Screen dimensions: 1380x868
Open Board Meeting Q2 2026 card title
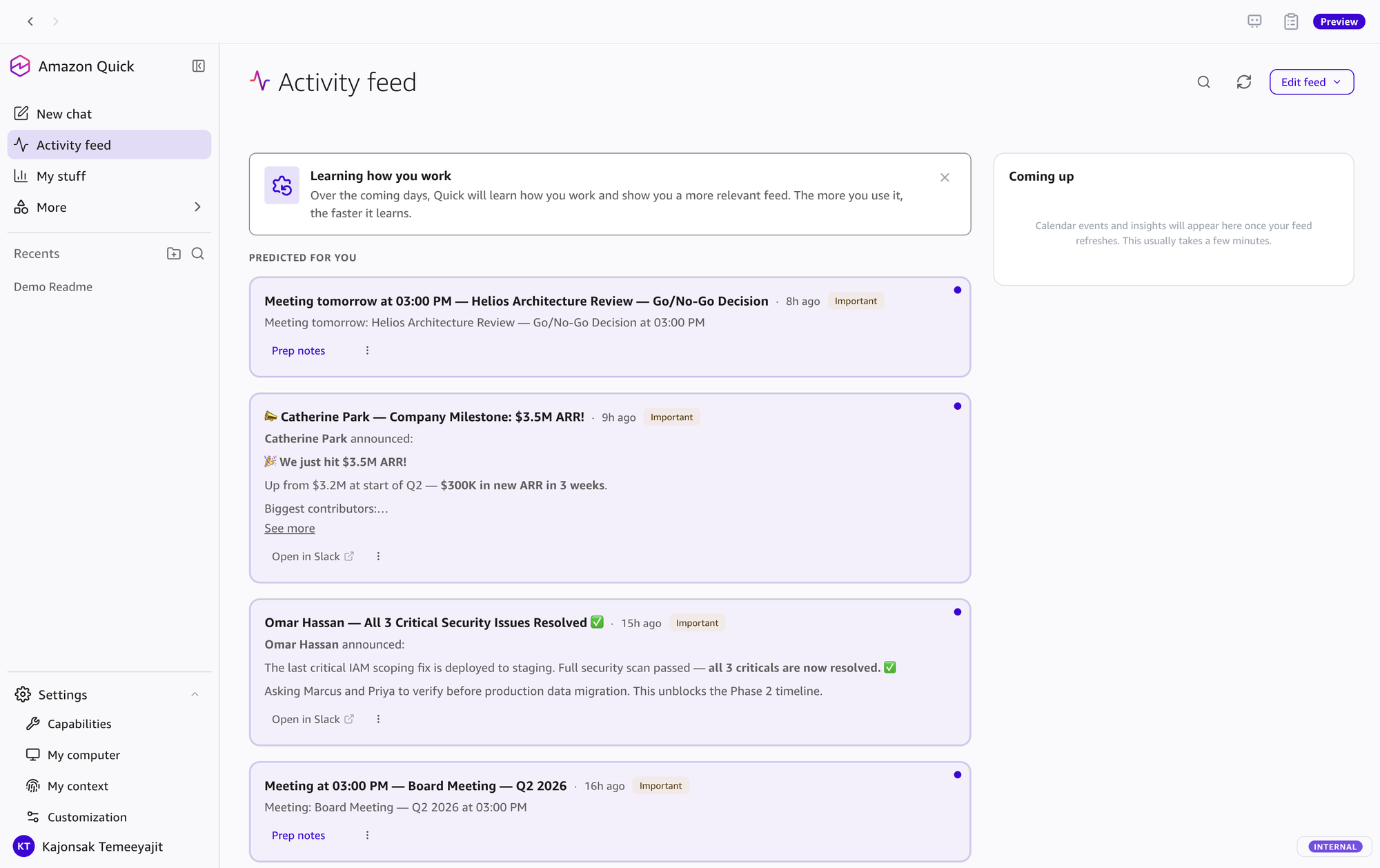pyautogui.click(x=415, y=785)
